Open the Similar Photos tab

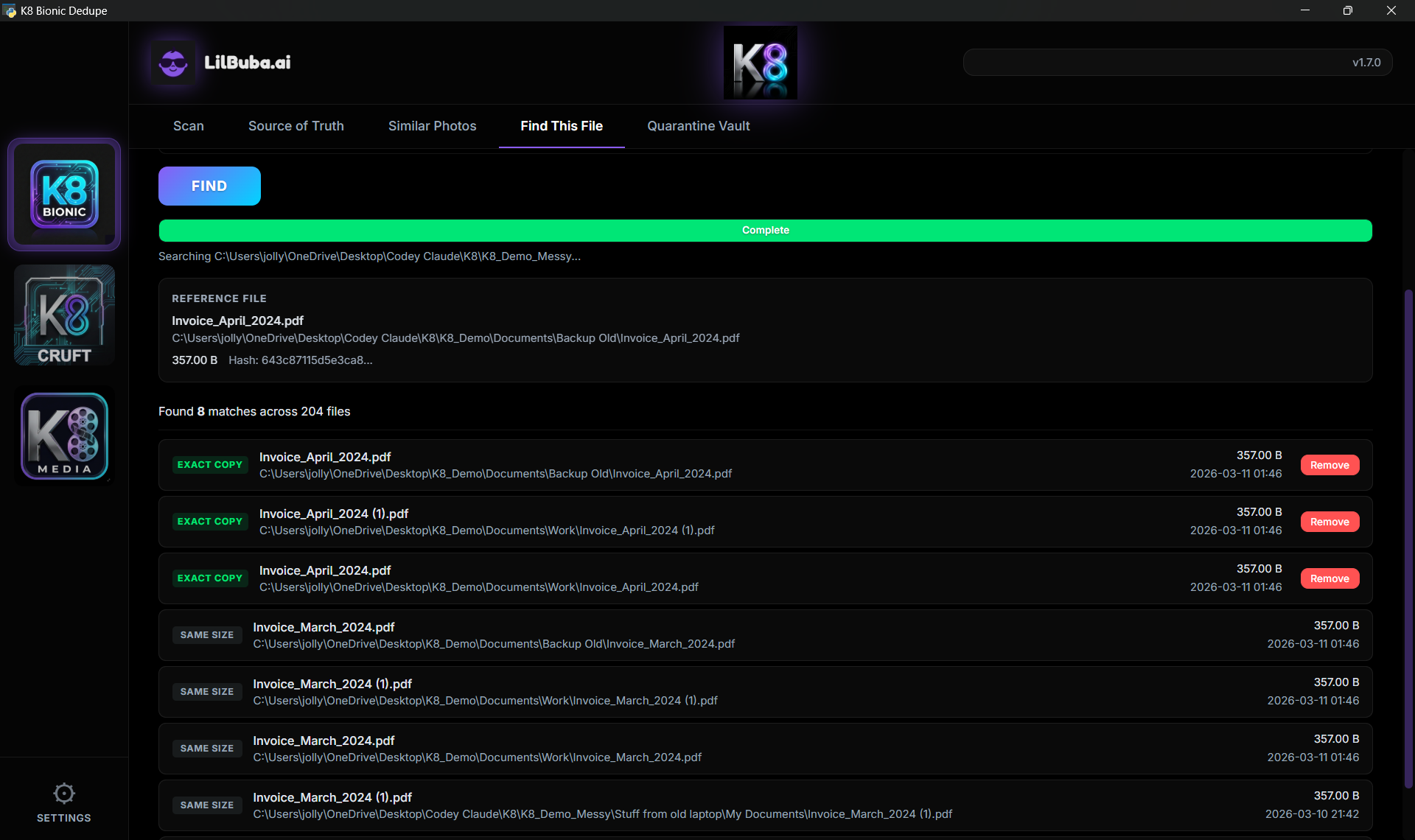pyautogui.click(x=432, y=126)
